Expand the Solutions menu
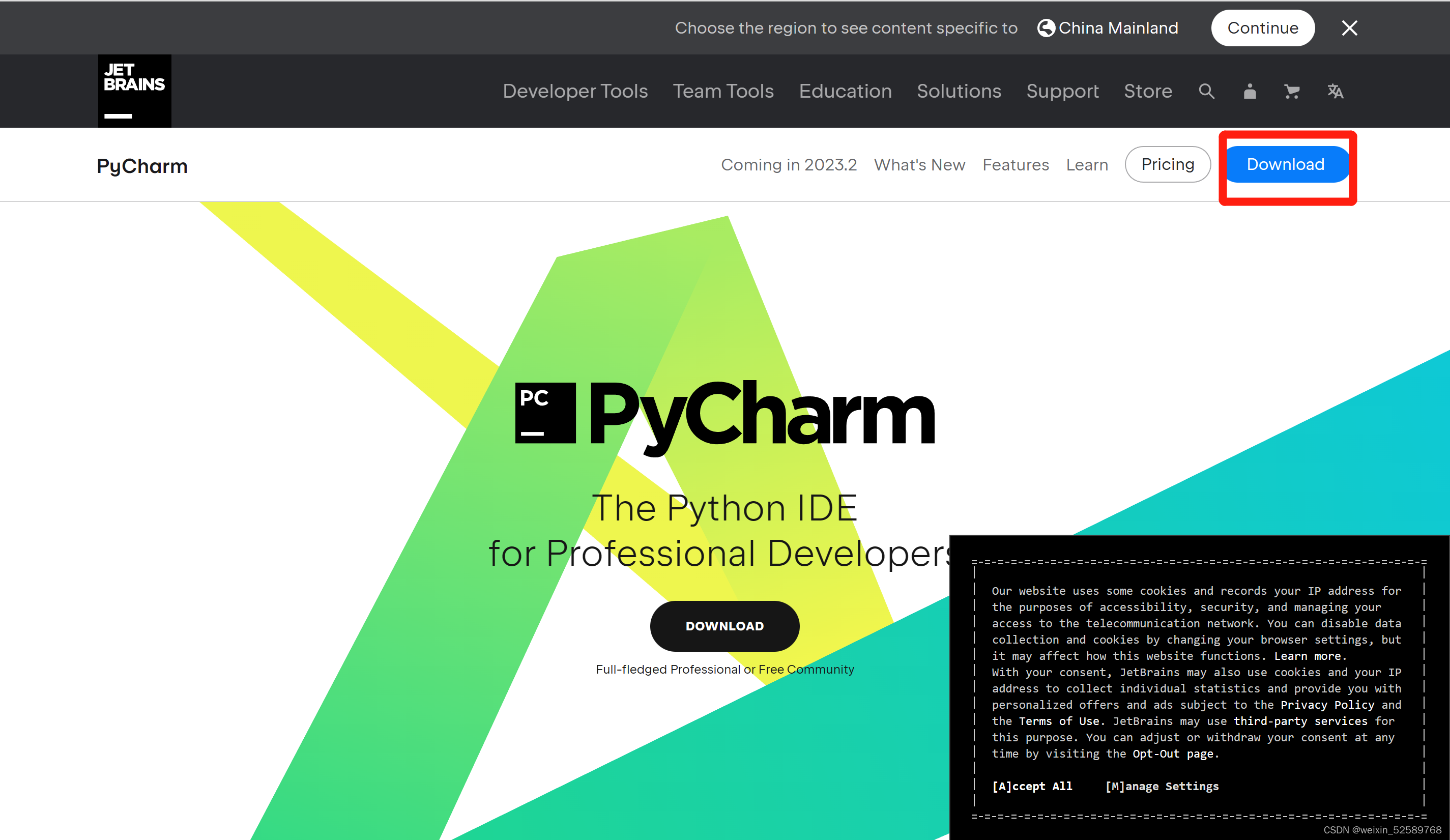1450x840 pixels. pyautogui.click(x=959, y=91)
